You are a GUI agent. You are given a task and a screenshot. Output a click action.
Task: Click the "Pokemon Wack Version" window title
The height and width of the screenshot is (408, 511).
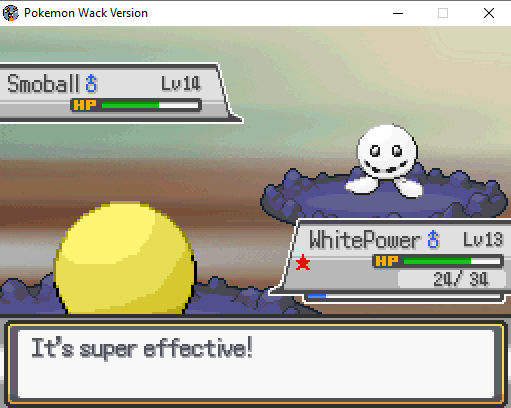pyautogui.click(x=86, y=13)
